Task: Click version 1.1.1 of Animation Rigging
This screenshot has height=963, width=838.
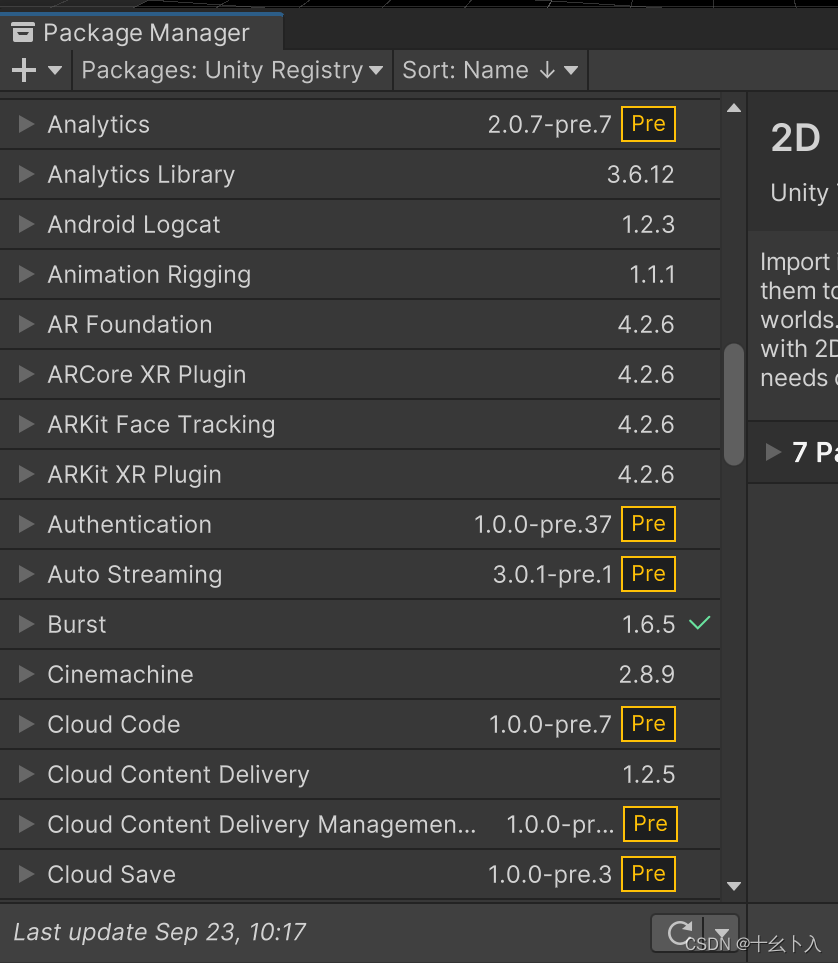Action: 652,275
